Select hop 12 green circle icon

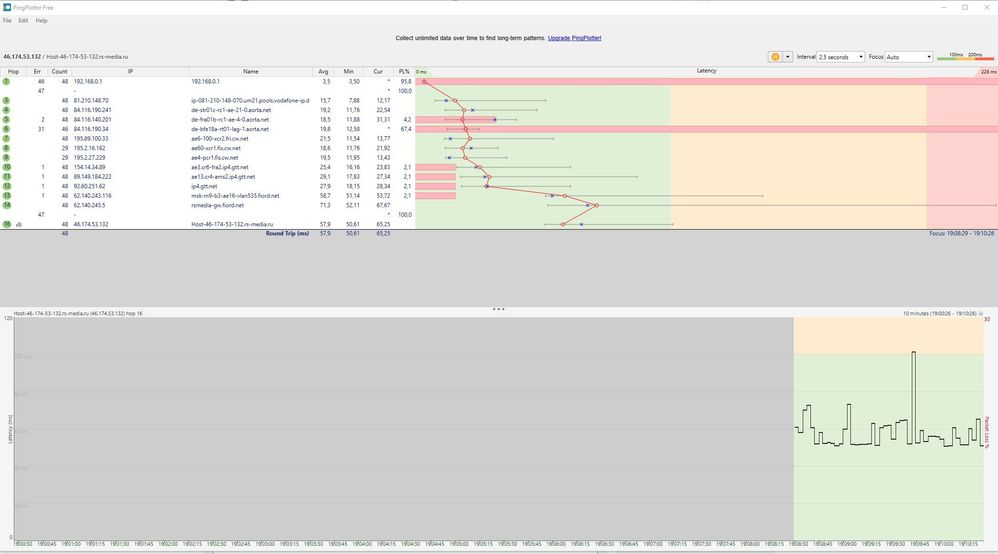pos(6,187)
